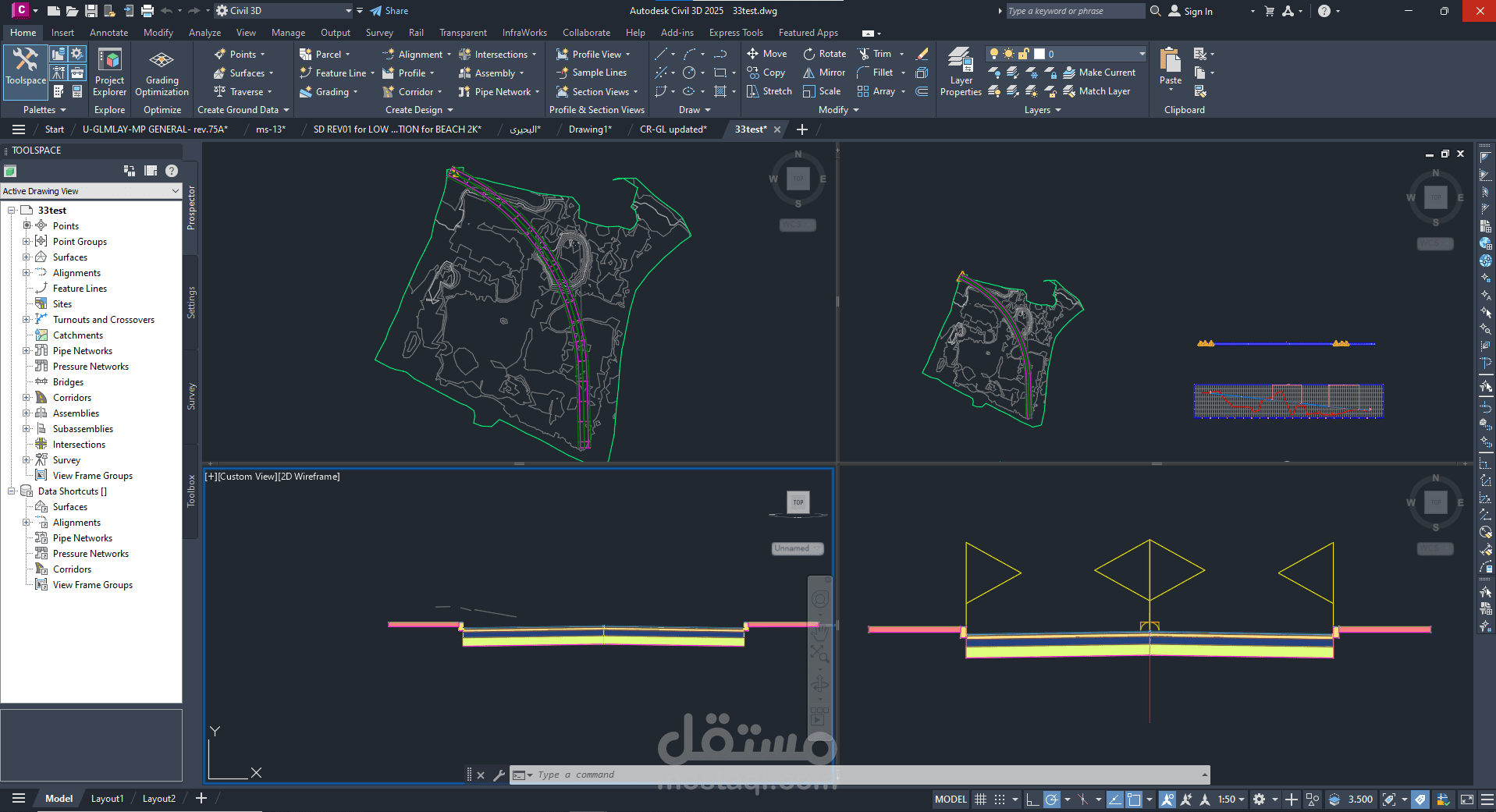Toggle snap mode dots in status bar
1496x812 pixels.
click(x=1000, y=800)
